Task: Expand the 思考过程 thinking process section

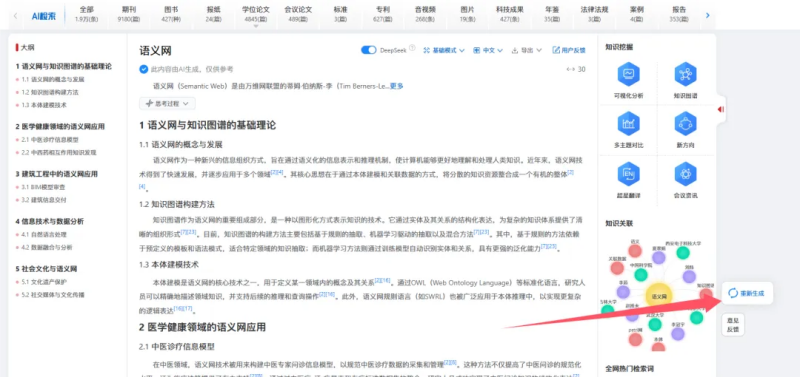Action: pos(167,103)
